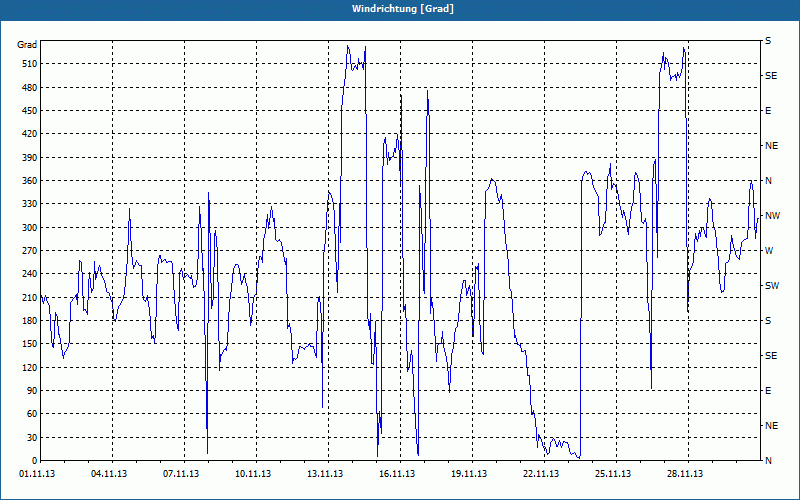This screenshot has height=500, width=800.
Task: Click the date label 19.11.13
Action: point(469,474)
